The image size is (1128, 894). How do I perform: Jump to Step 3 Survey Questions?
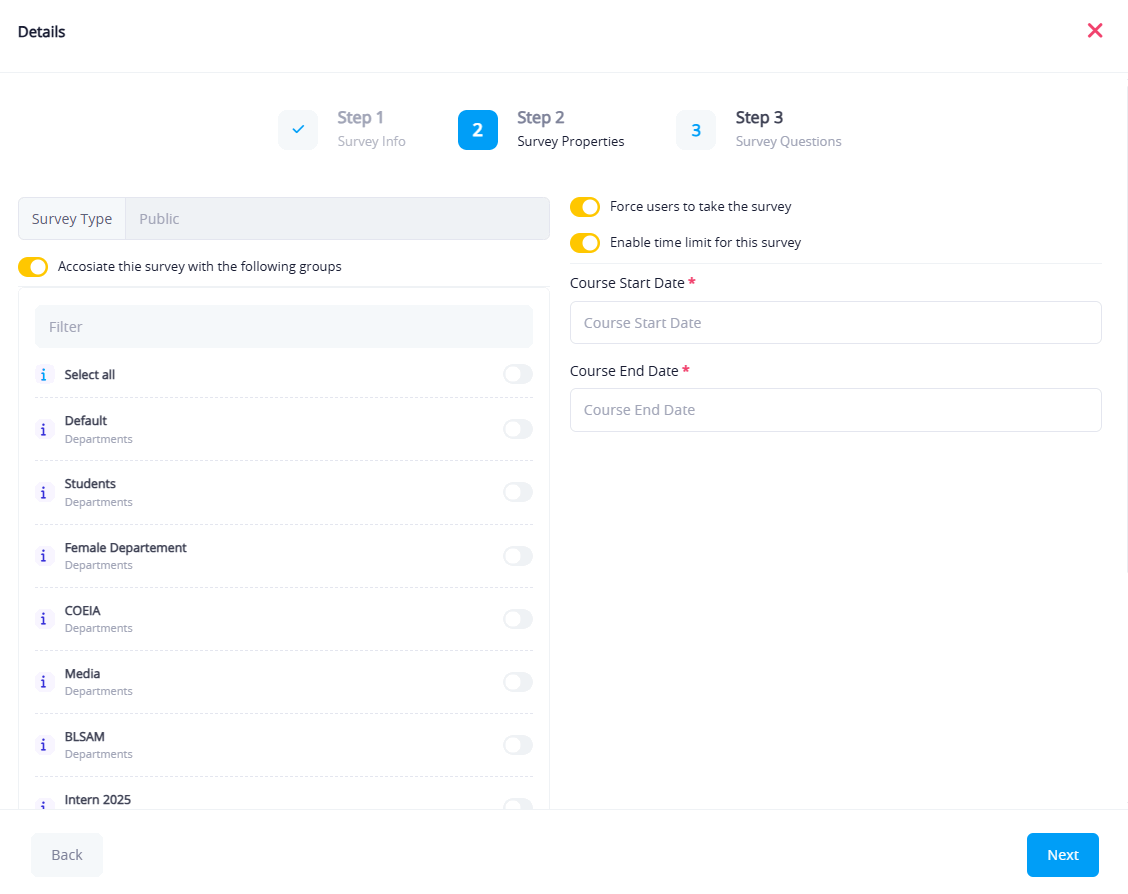[x=696, y=130]
